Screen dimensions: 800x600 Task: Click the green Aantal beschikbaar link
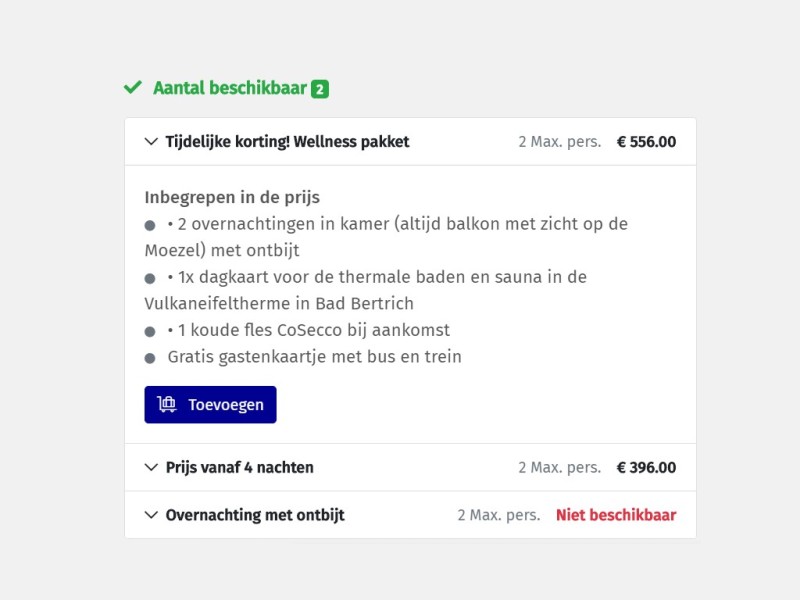(228, 88)
